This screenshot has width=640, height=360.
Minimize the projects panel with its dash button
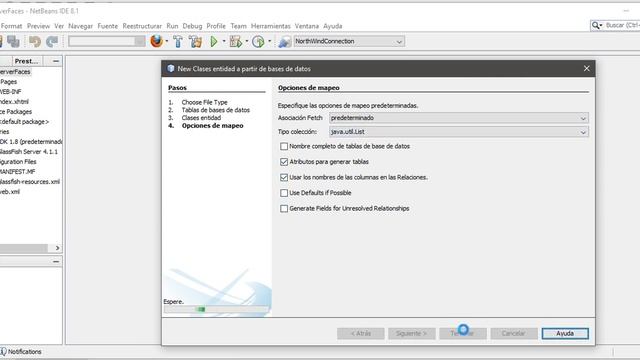click(56, 61)
